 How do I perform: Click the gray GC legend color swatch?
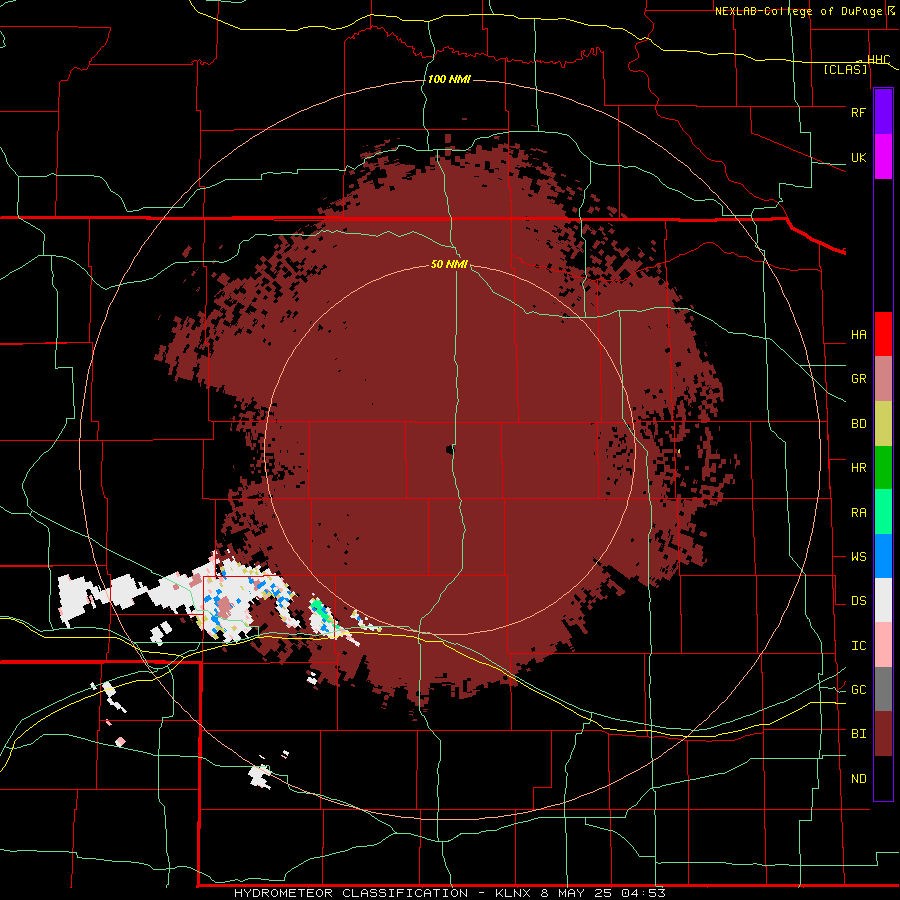(x=883, y=689)
